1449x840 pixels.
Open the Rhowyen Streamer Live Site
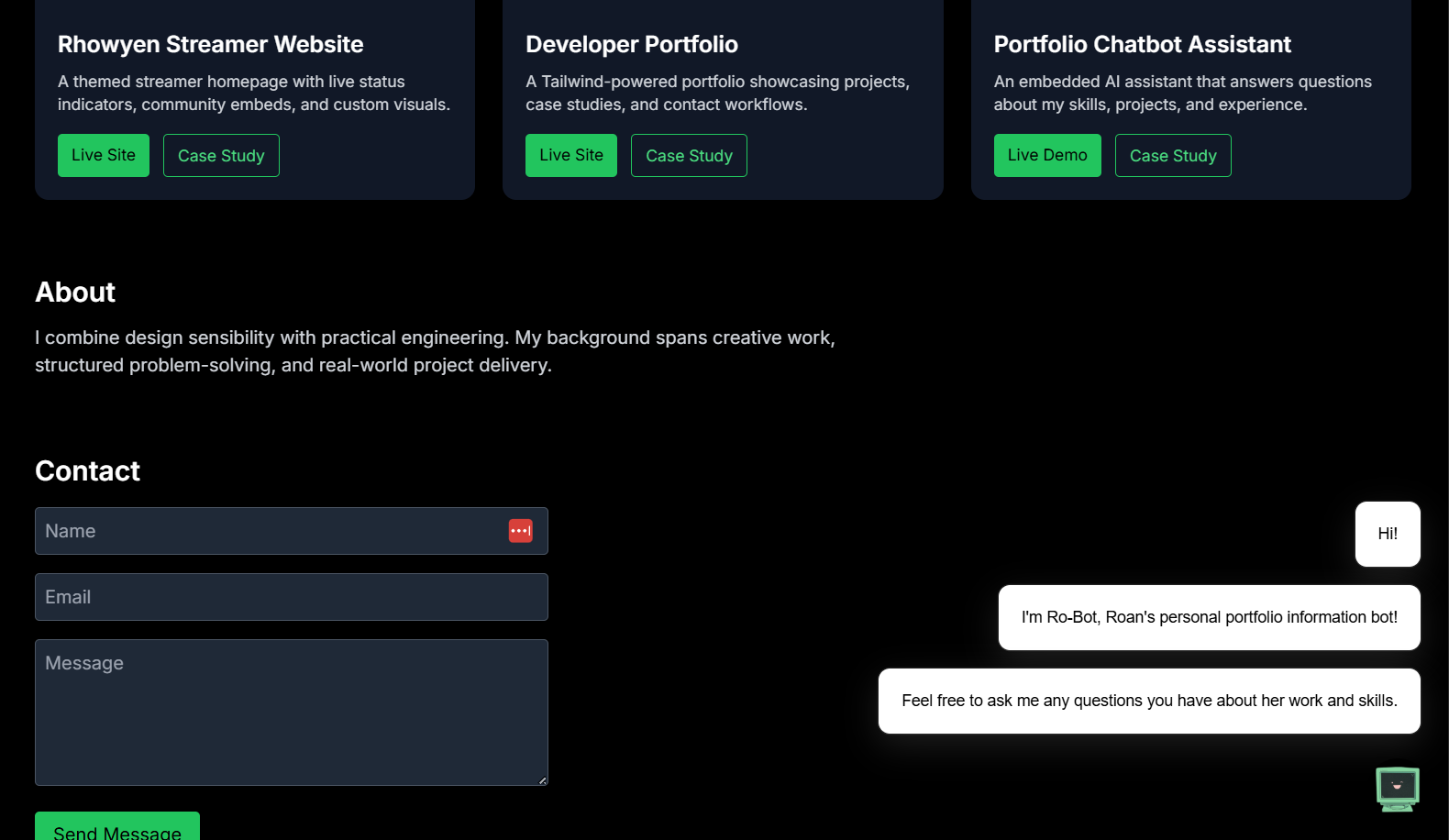pos(103,155)
